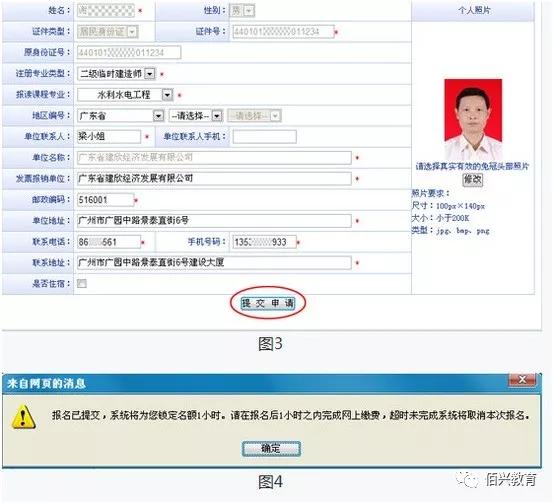This screenshot has width=554, height=504.
Task: Close the 来自网页的消息 dialog
Action: point(522,380)
